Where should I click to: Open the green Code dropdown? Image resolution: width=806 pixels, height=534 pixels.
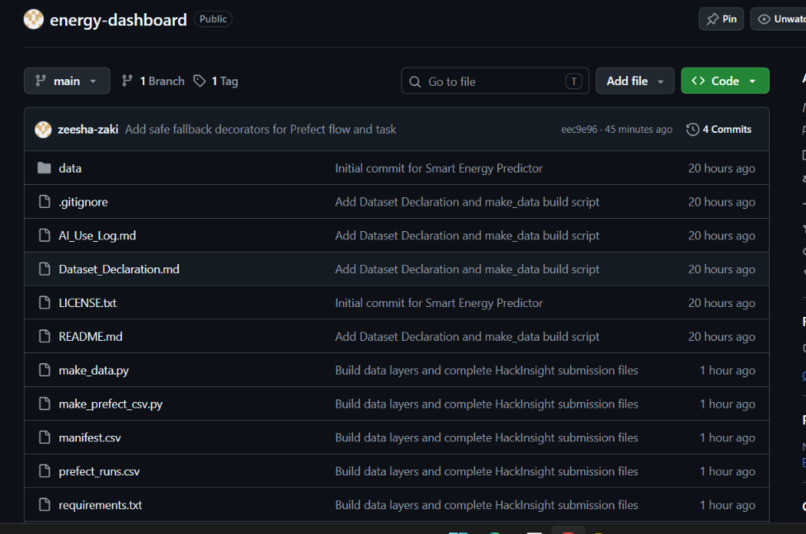pyautogui.click(x=725, y=81)
